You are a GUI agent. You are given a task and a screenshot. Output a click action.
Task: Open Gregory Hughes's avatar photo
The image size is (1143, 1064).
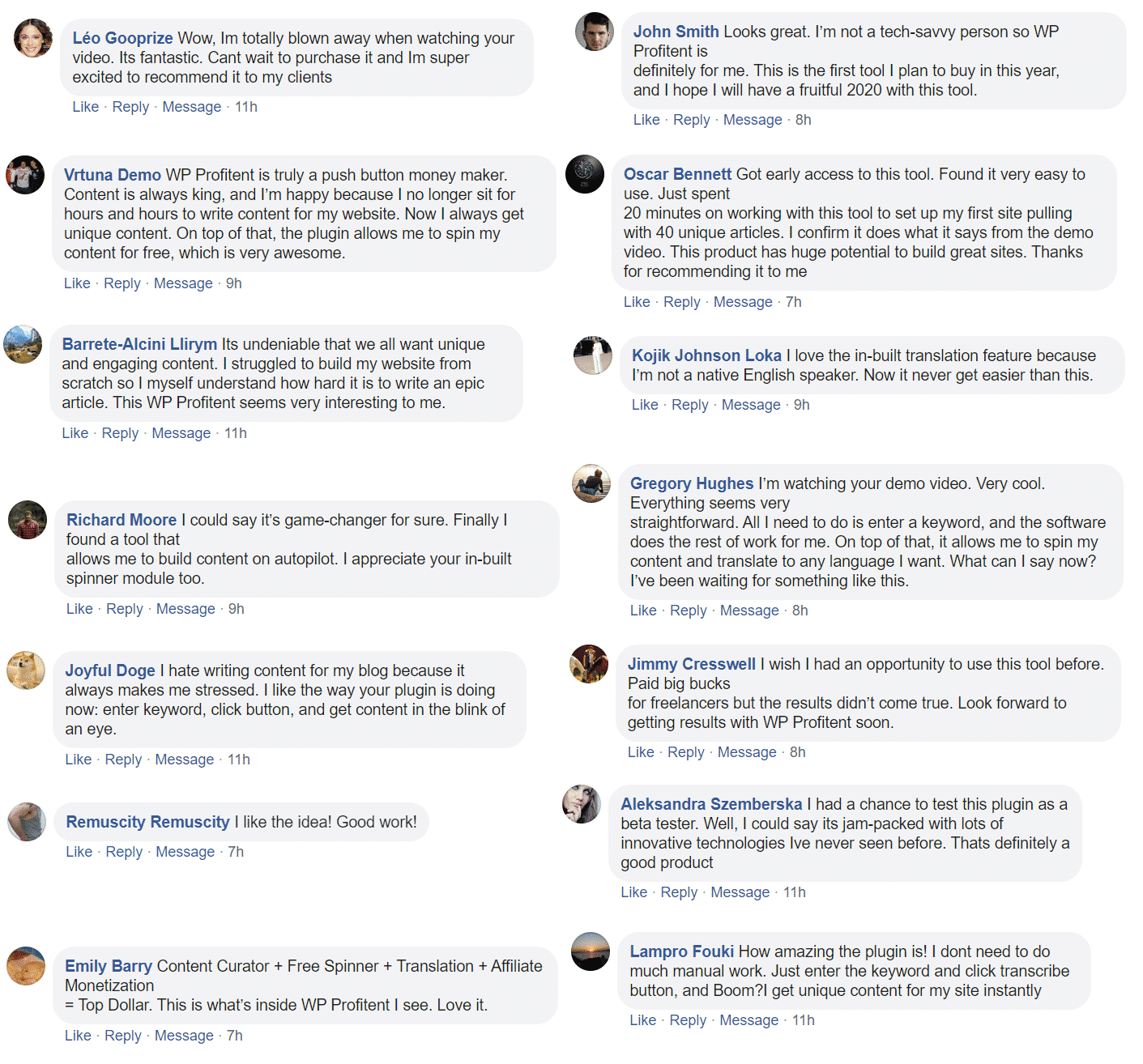pyautogui.click(x=591, y=483)
